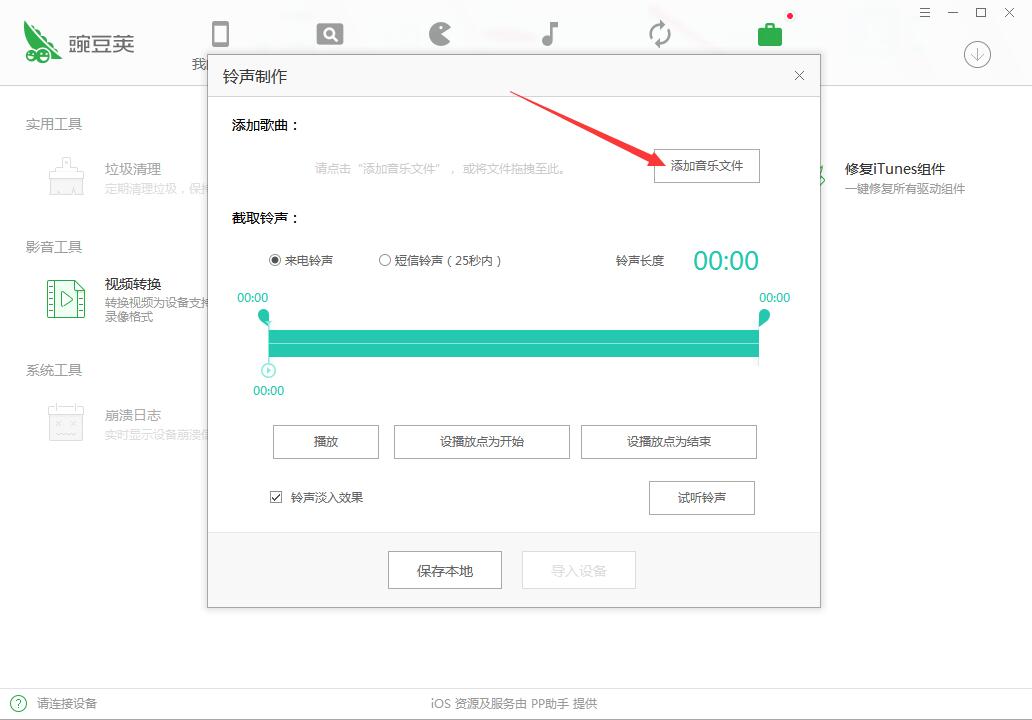Open the games section Pac-Man icon
The image size is (1032, 720).
[439, 32]
